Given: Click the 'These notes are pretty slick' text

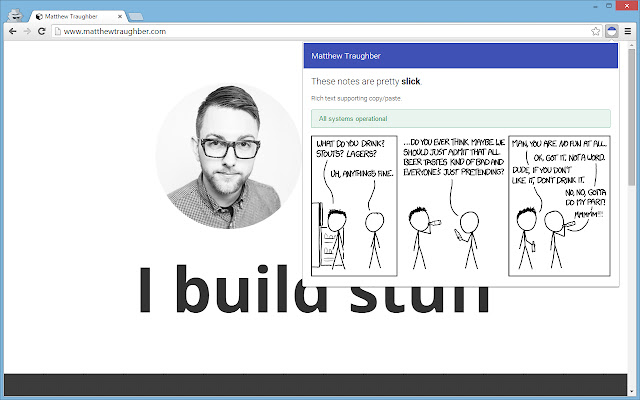Looking at the screenshot, I should point(366,81).
